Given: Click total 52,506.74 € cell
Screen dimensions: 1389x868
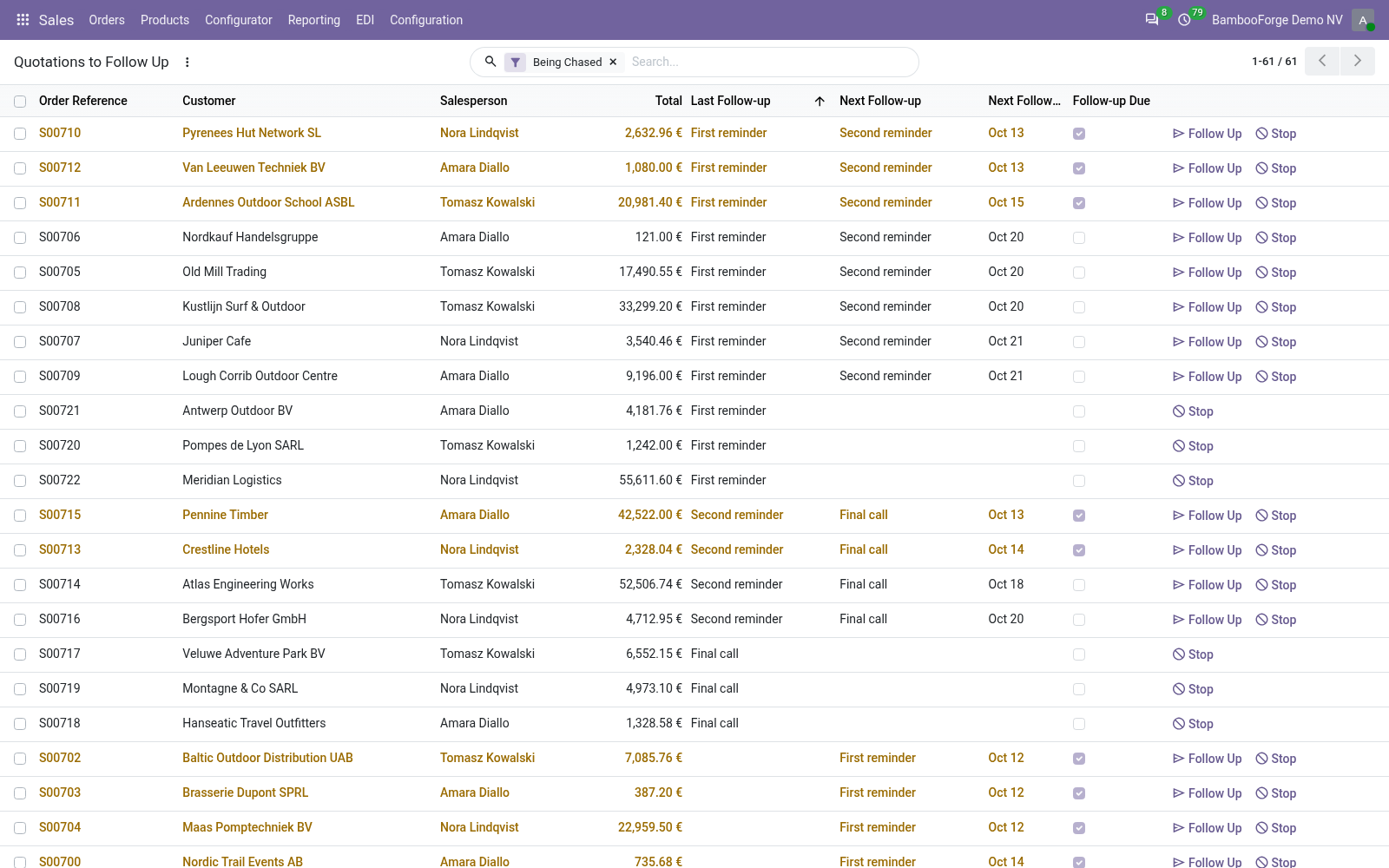Looking at the screenshot, I should [650, 584].
